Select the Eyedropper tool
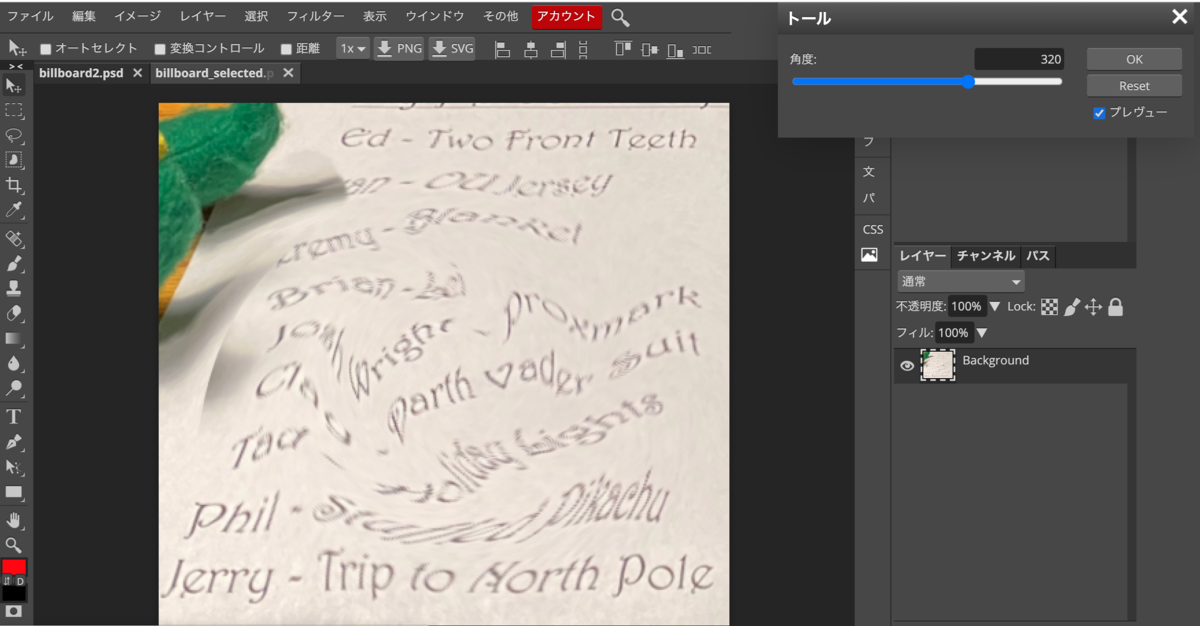 pyautogui.click(x=14, y=210)
